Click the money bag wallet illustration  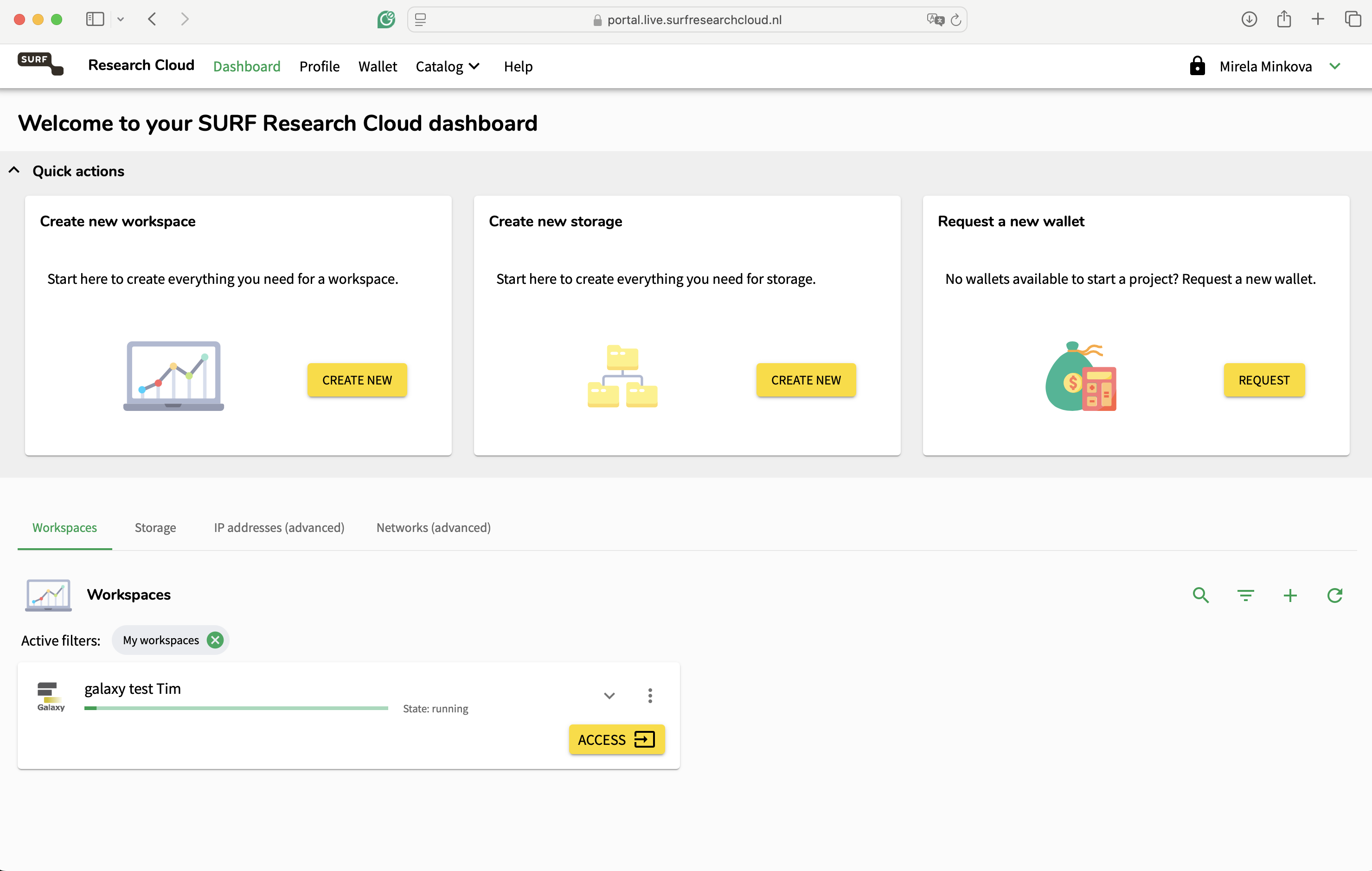1080,376
